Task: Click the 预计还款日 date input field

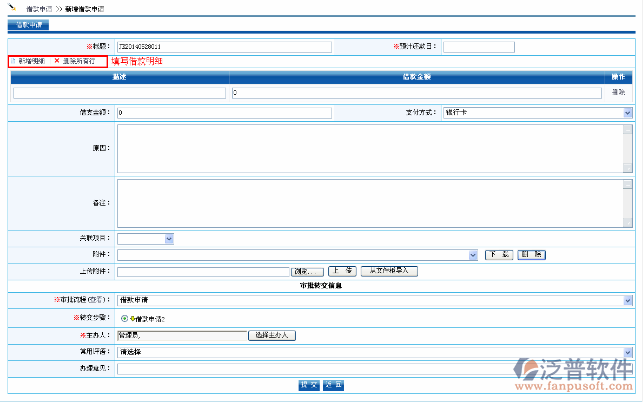Action: tap(478, 46)
